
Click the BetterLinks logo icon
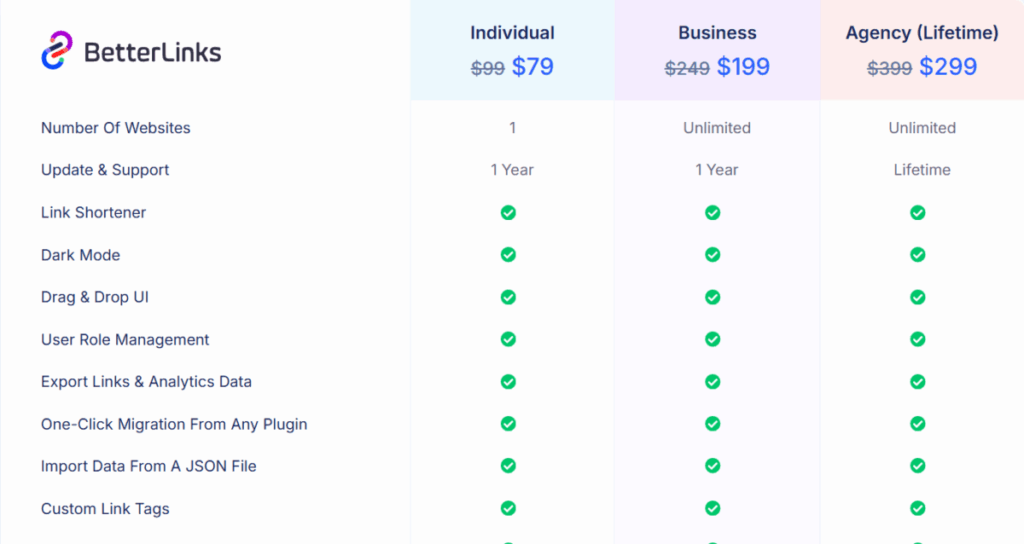(57, 51)
